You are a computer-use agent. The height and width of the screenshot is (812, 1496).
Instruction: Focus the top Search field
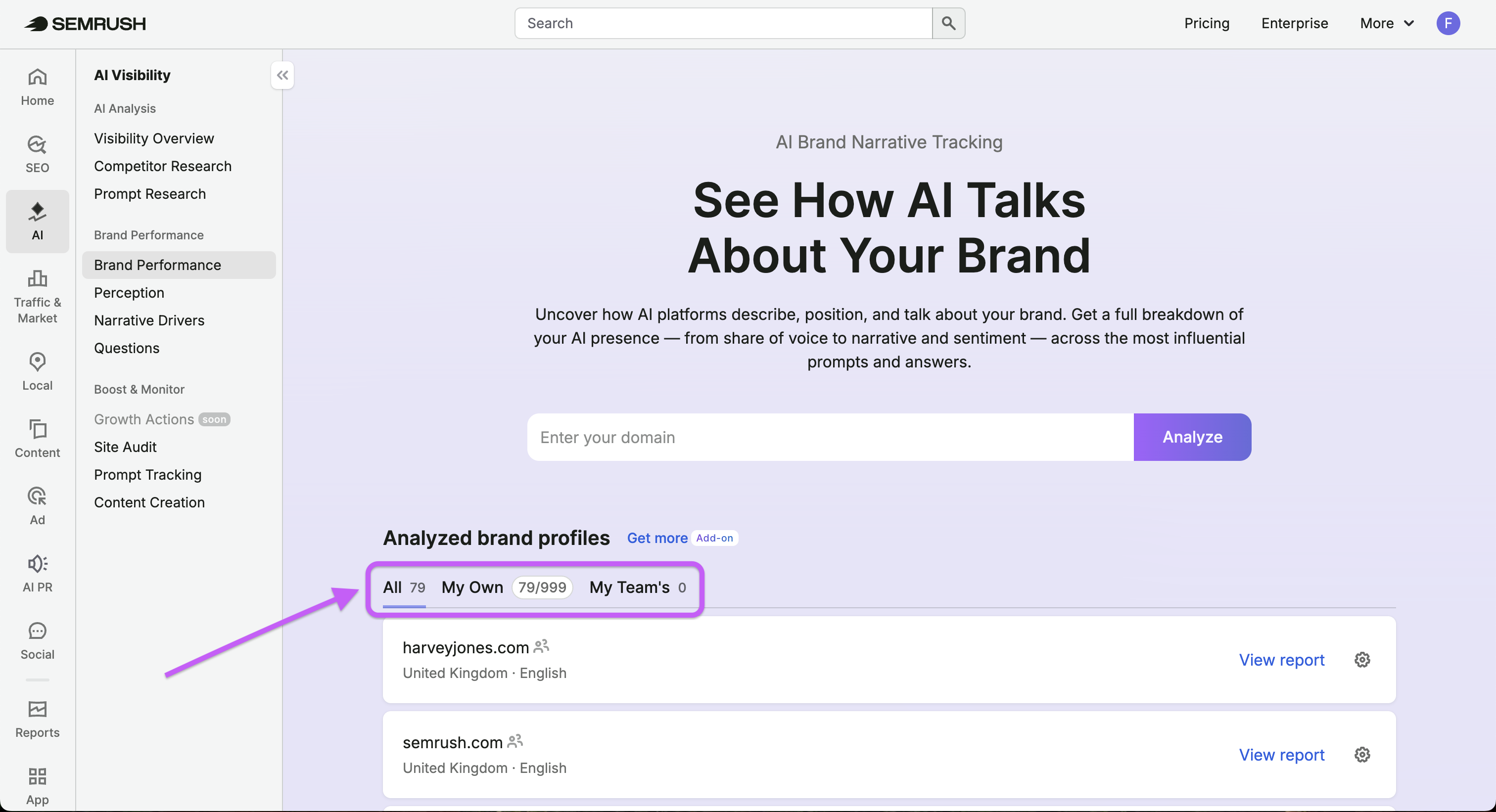(x=724, y=23)
